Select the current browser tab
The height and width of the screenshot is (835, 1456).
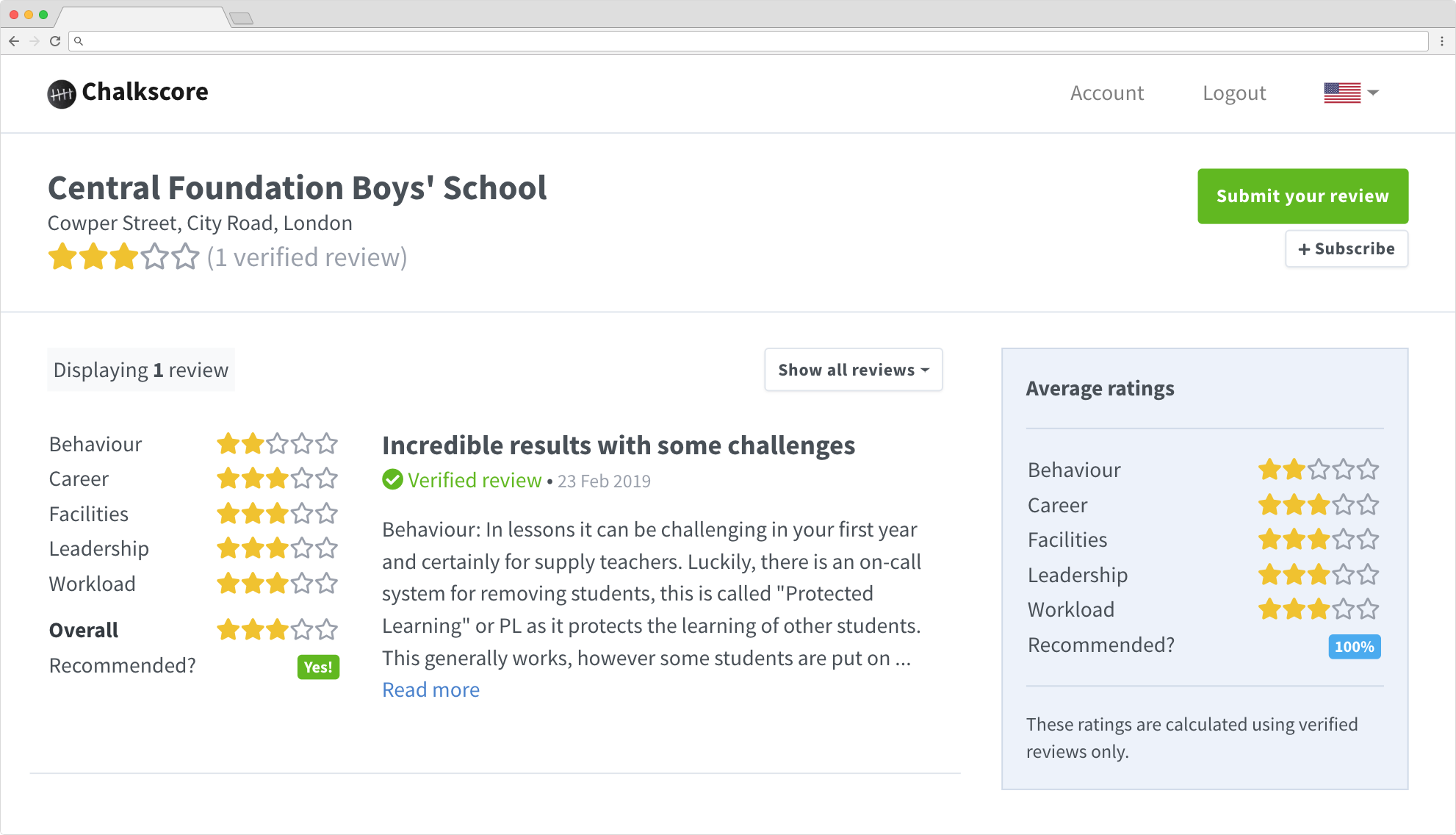click(143, 17)
